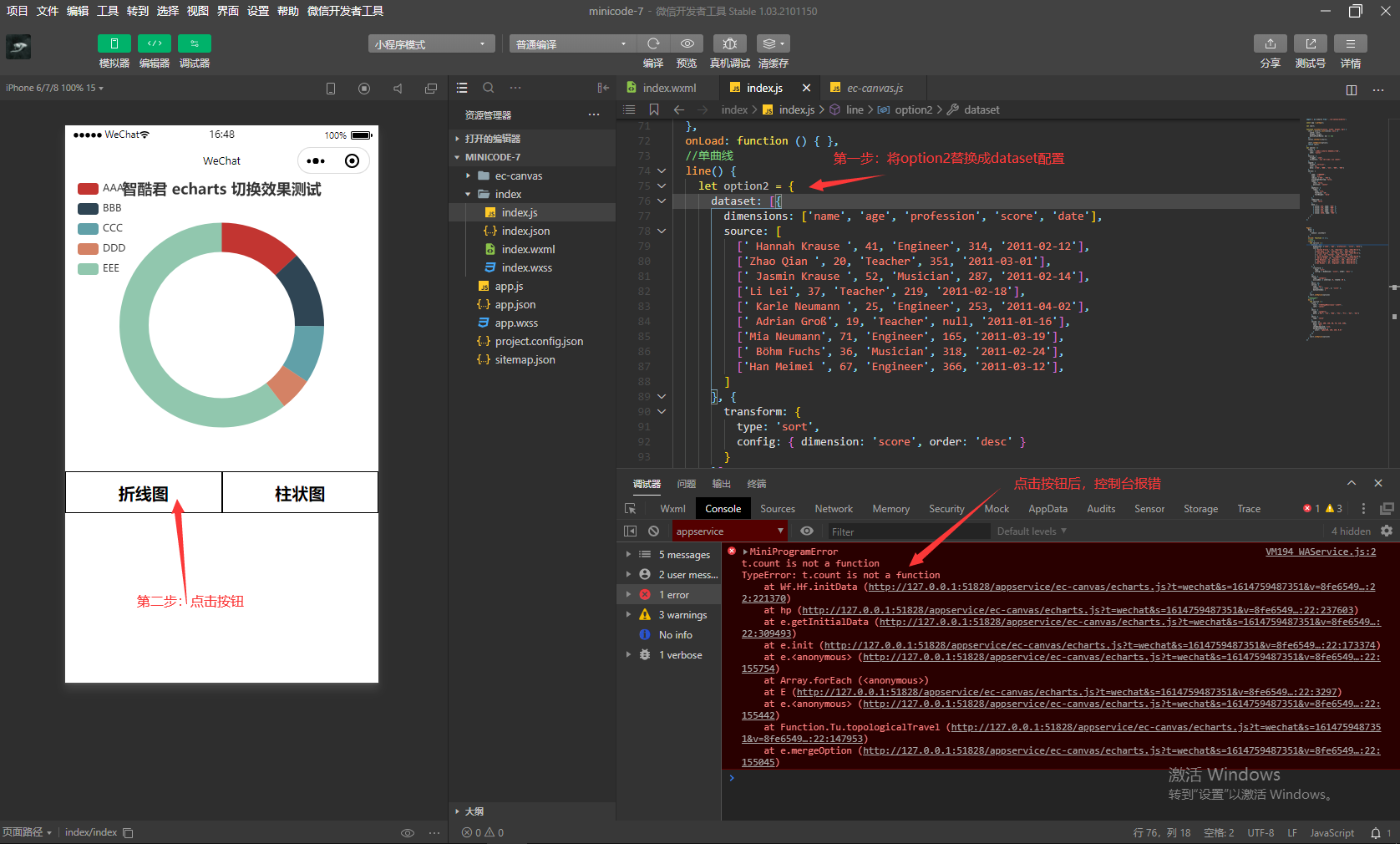Click the notification bell in the status bar
This screenshot has height=844, width=1400.
(x=1376, y=832)
